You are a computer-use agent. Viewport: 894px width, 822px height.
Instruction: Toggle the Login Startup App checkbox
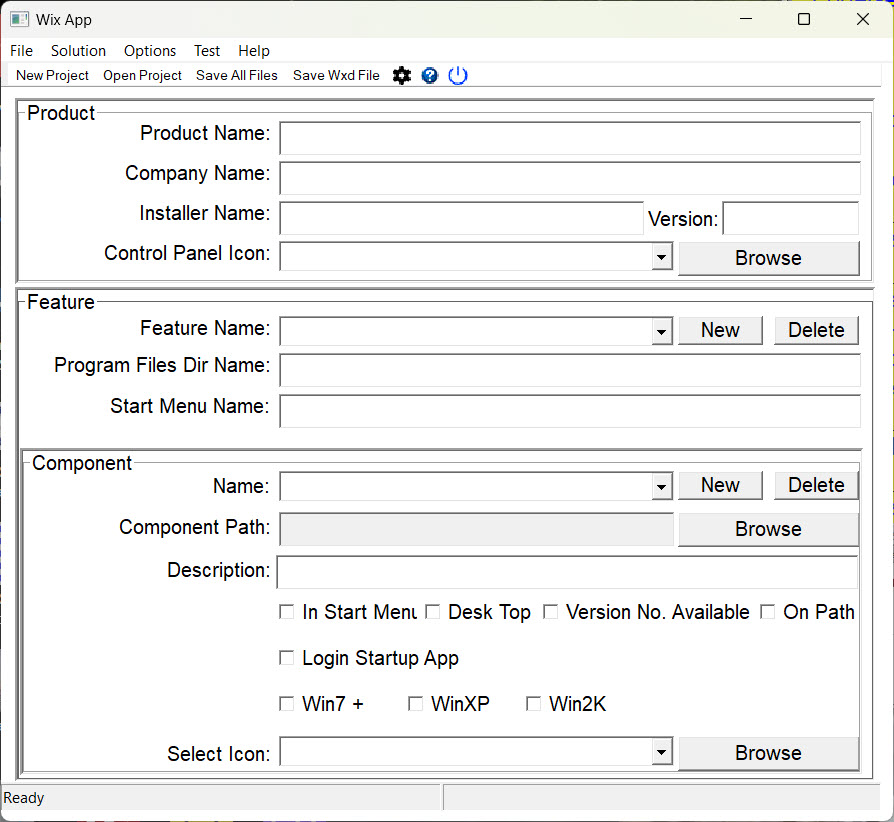click(287, 658)
